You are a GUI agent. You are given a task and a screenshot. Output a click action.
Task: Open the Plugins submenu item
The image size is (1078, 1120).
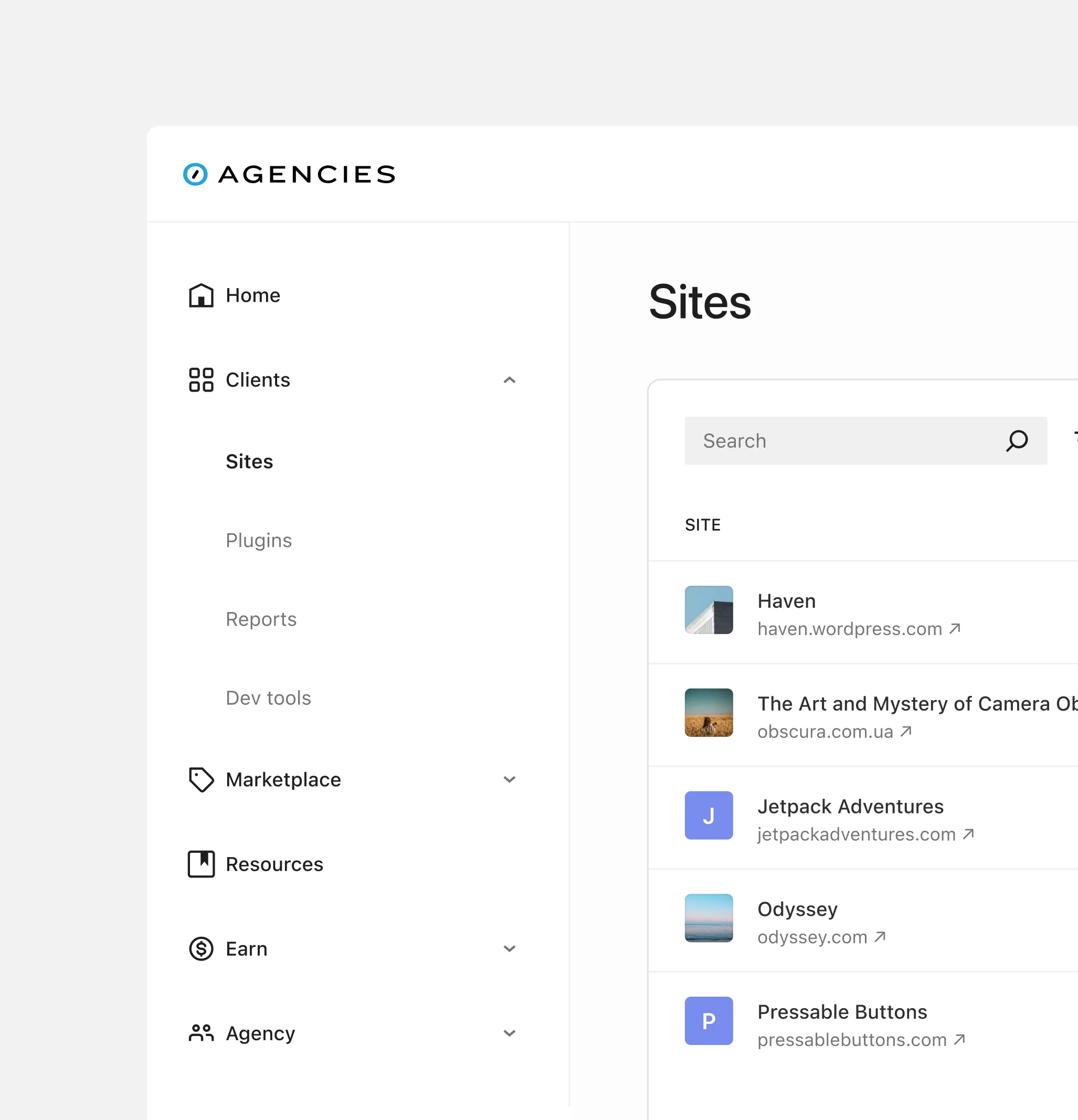[259, 540]
